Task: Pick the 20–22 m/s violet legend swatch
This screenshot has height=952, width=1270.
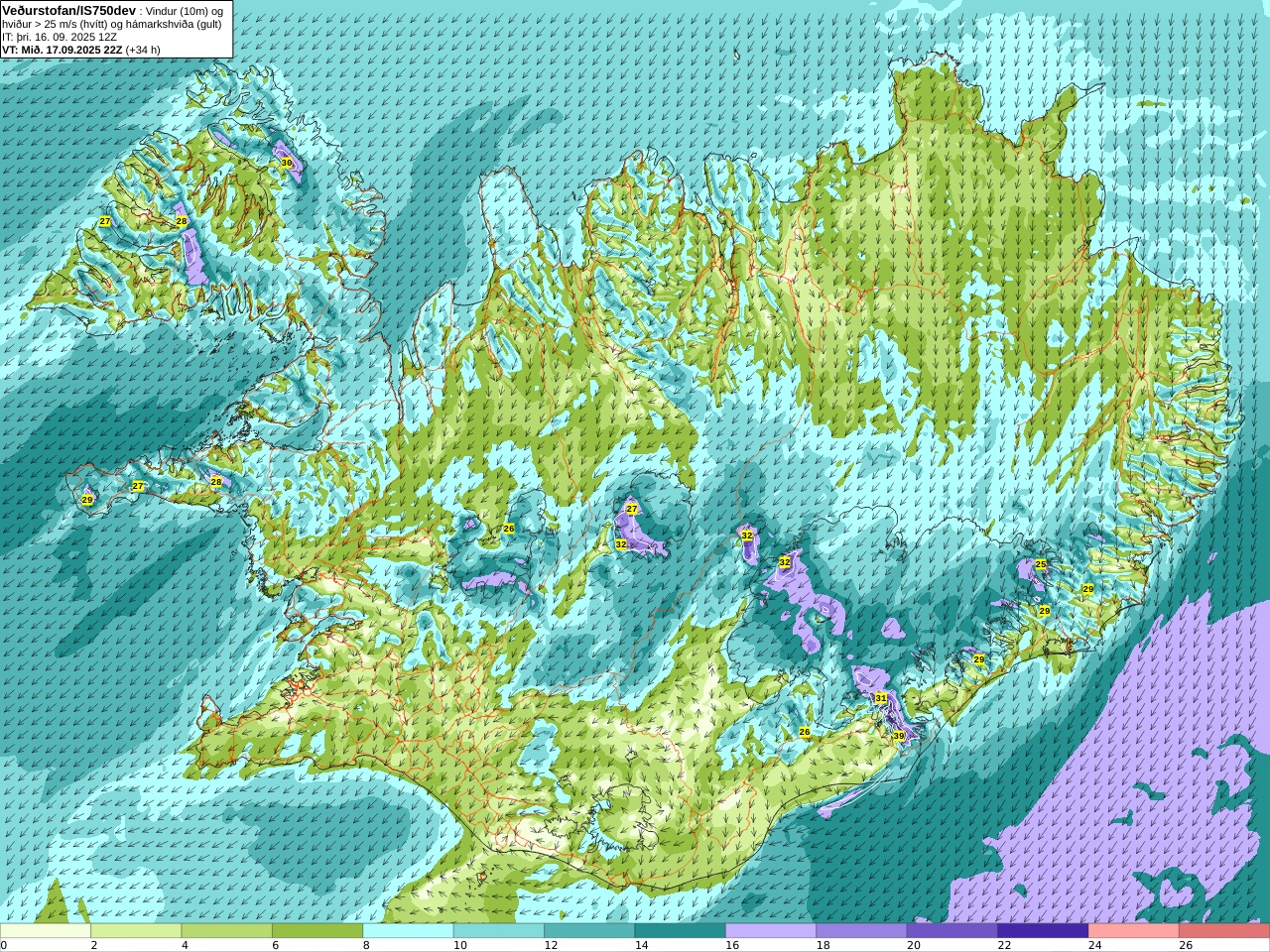Action: click(x=952, y=931)
